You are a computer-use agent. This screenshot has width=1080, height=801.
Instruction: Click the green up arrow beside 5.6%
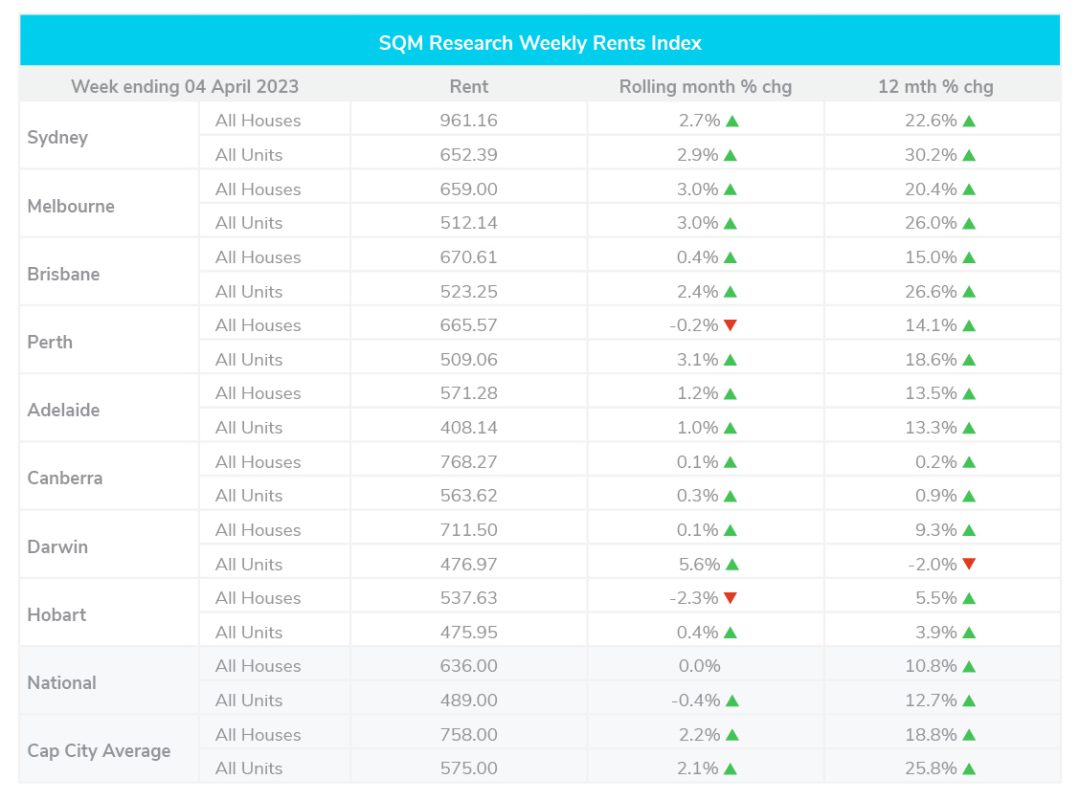(732, 565)
